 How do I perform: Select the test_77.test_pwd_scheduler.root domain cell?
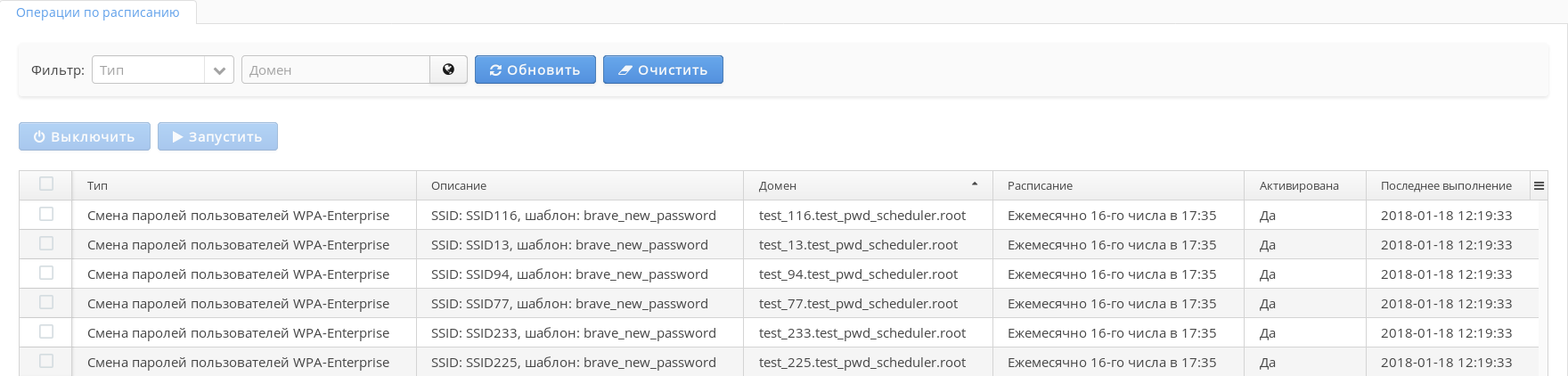[858, 303]
